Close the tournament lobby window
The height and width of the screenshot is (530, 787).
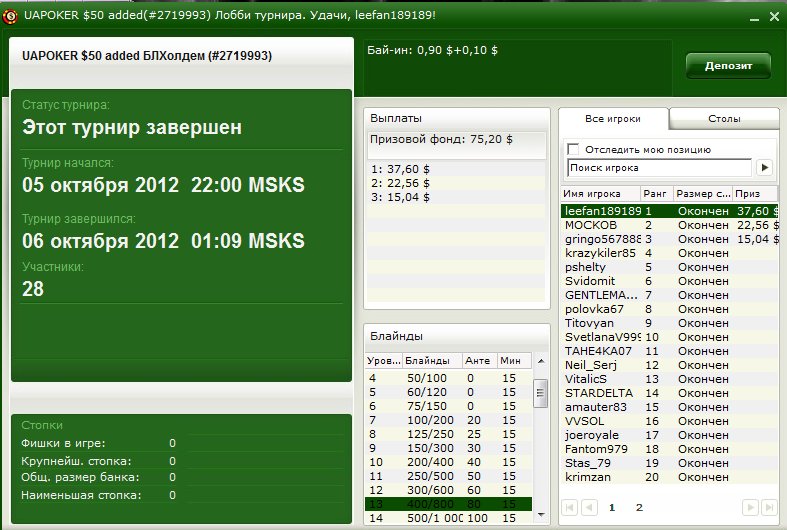774,17
